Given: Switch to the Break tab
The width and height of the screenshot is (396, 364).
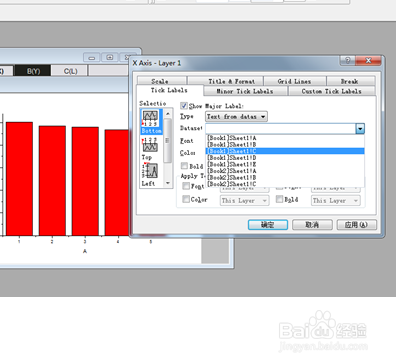Looking at the screenshot, I should (351, 81).
